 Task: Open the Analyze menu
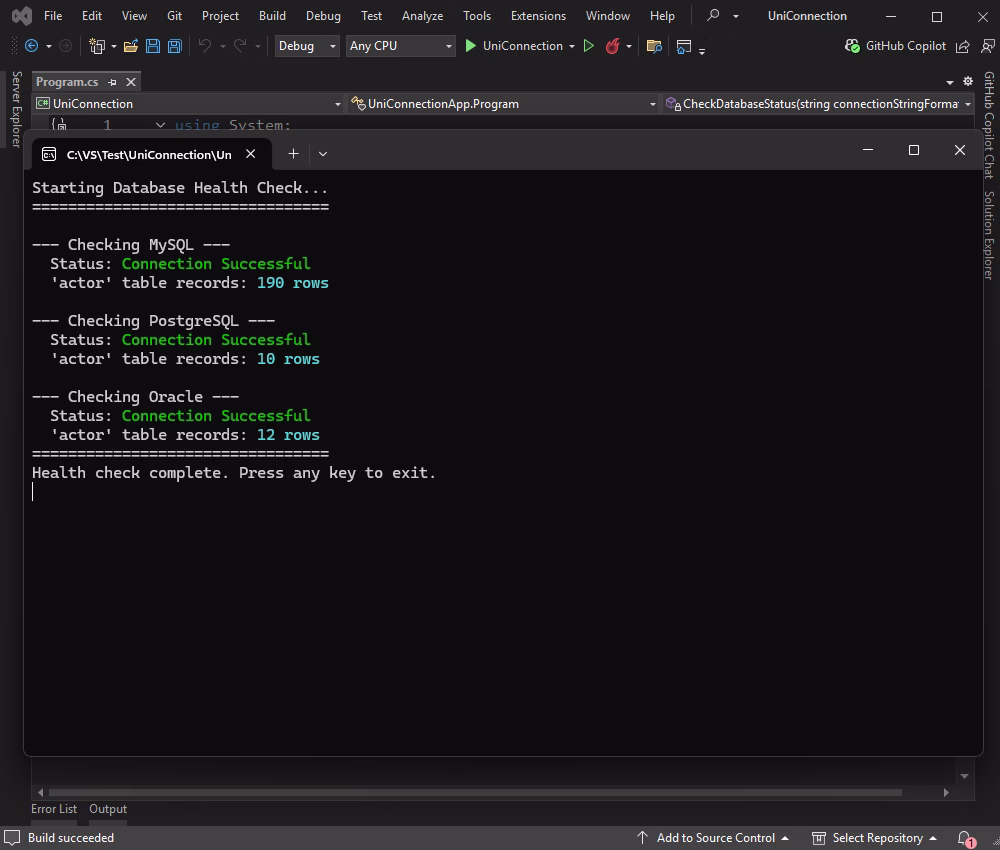pos(422,16)
